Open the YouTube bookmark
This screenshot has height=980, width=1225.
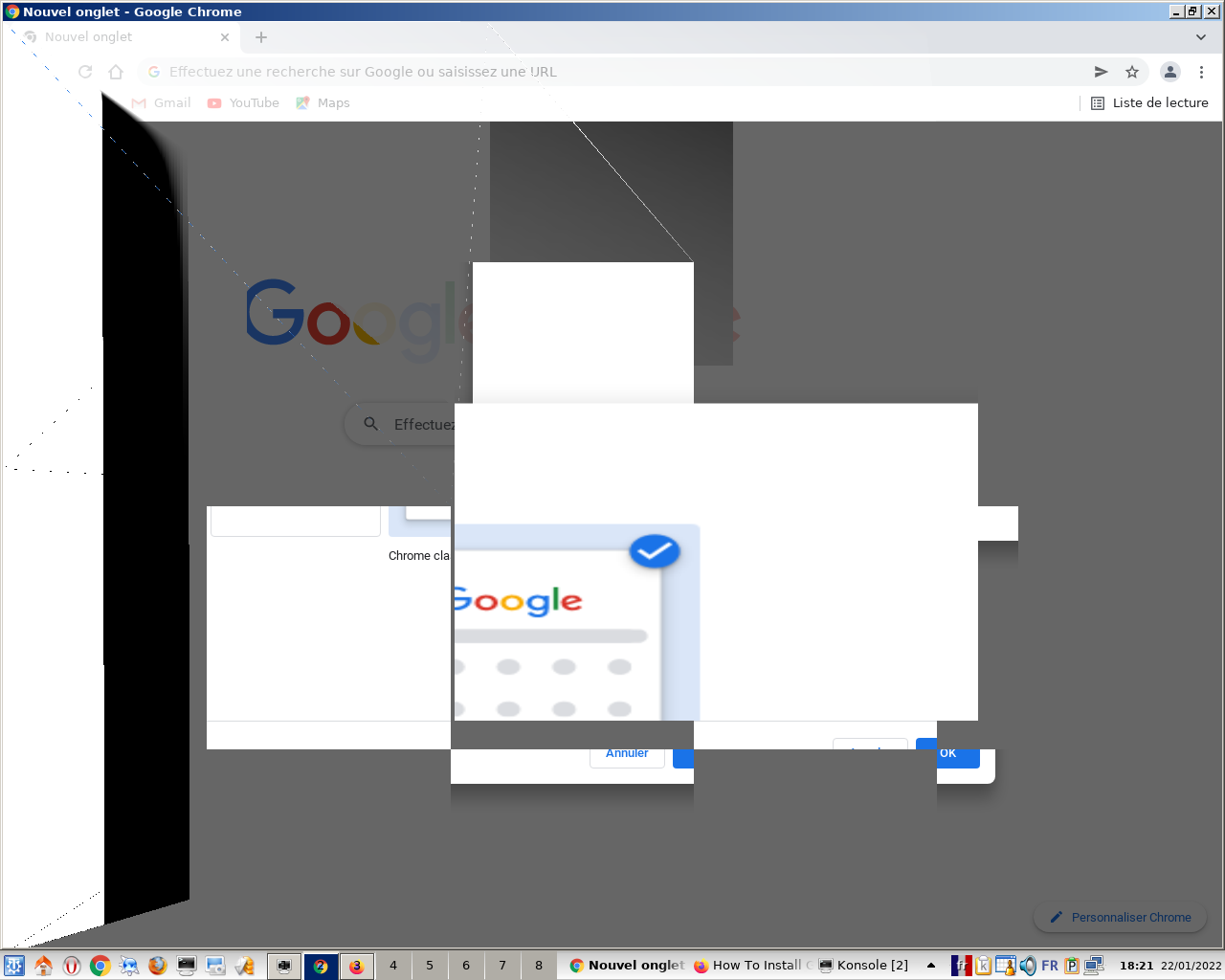(x=243, y=102)
